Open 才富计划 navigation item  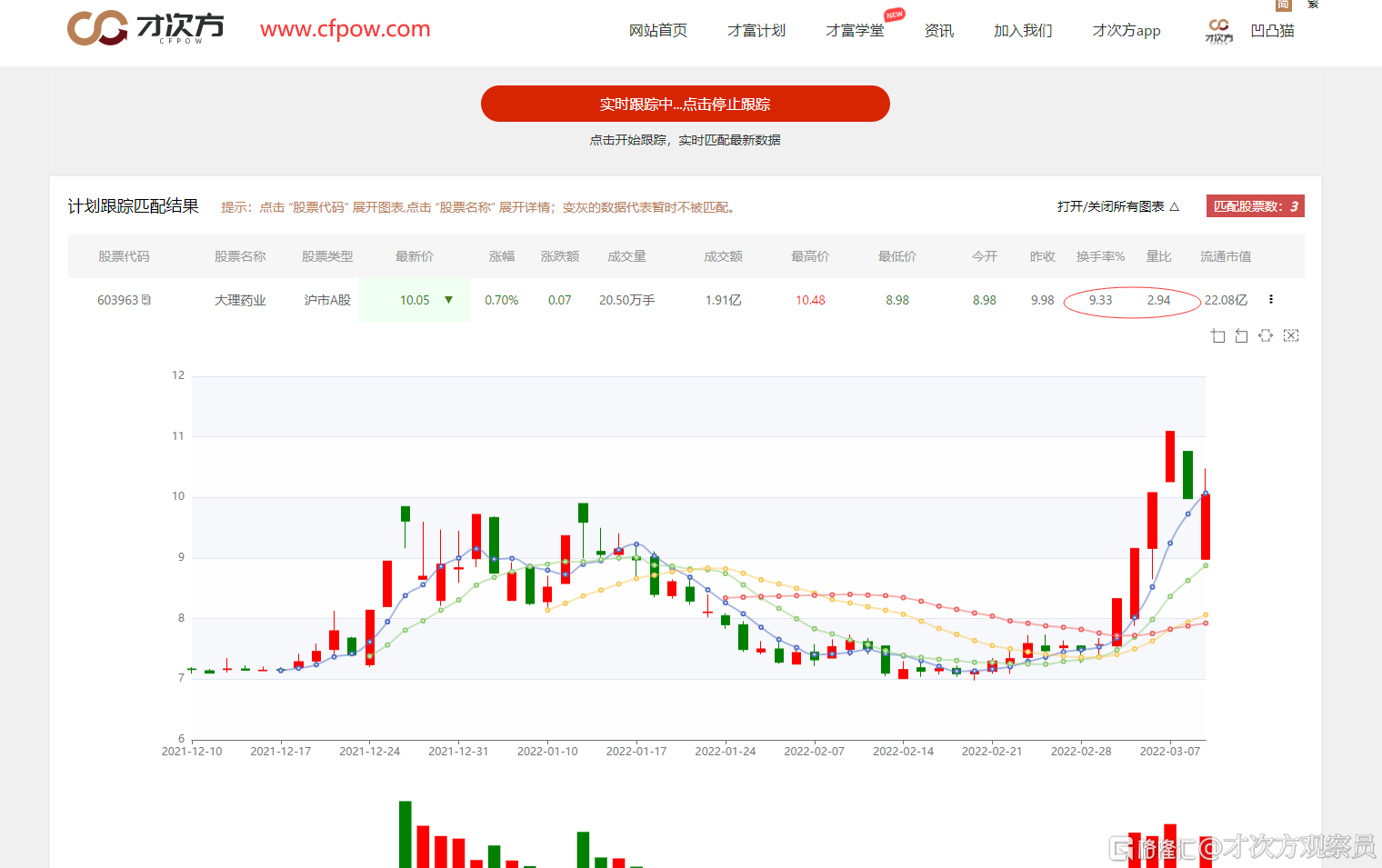pyautogui.click(x=756, y=30)
